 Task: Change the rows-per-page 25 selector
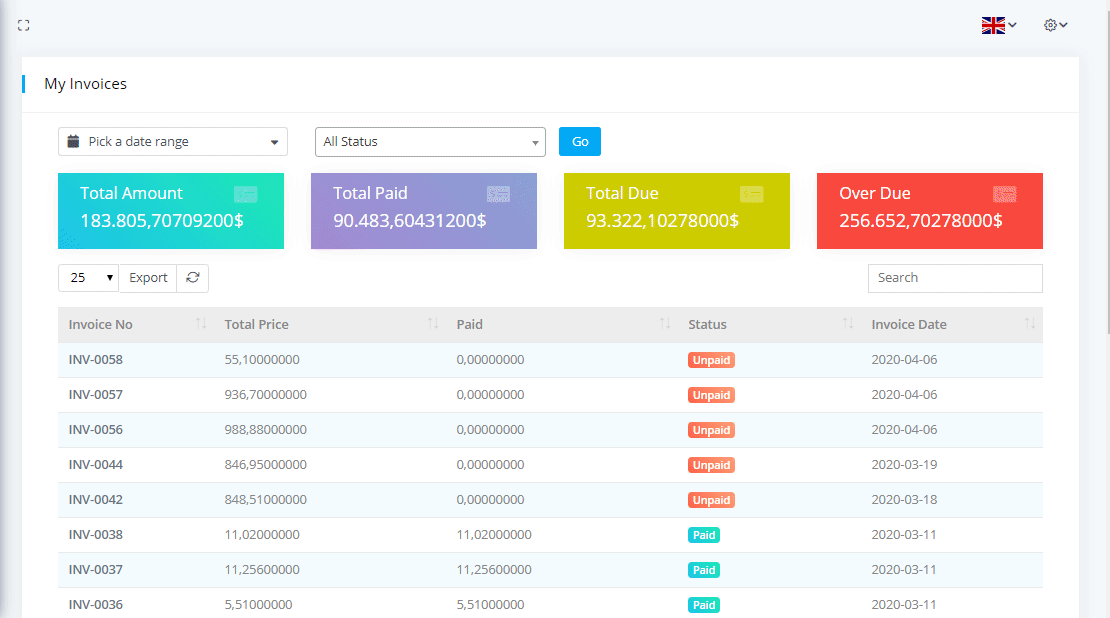88,278
